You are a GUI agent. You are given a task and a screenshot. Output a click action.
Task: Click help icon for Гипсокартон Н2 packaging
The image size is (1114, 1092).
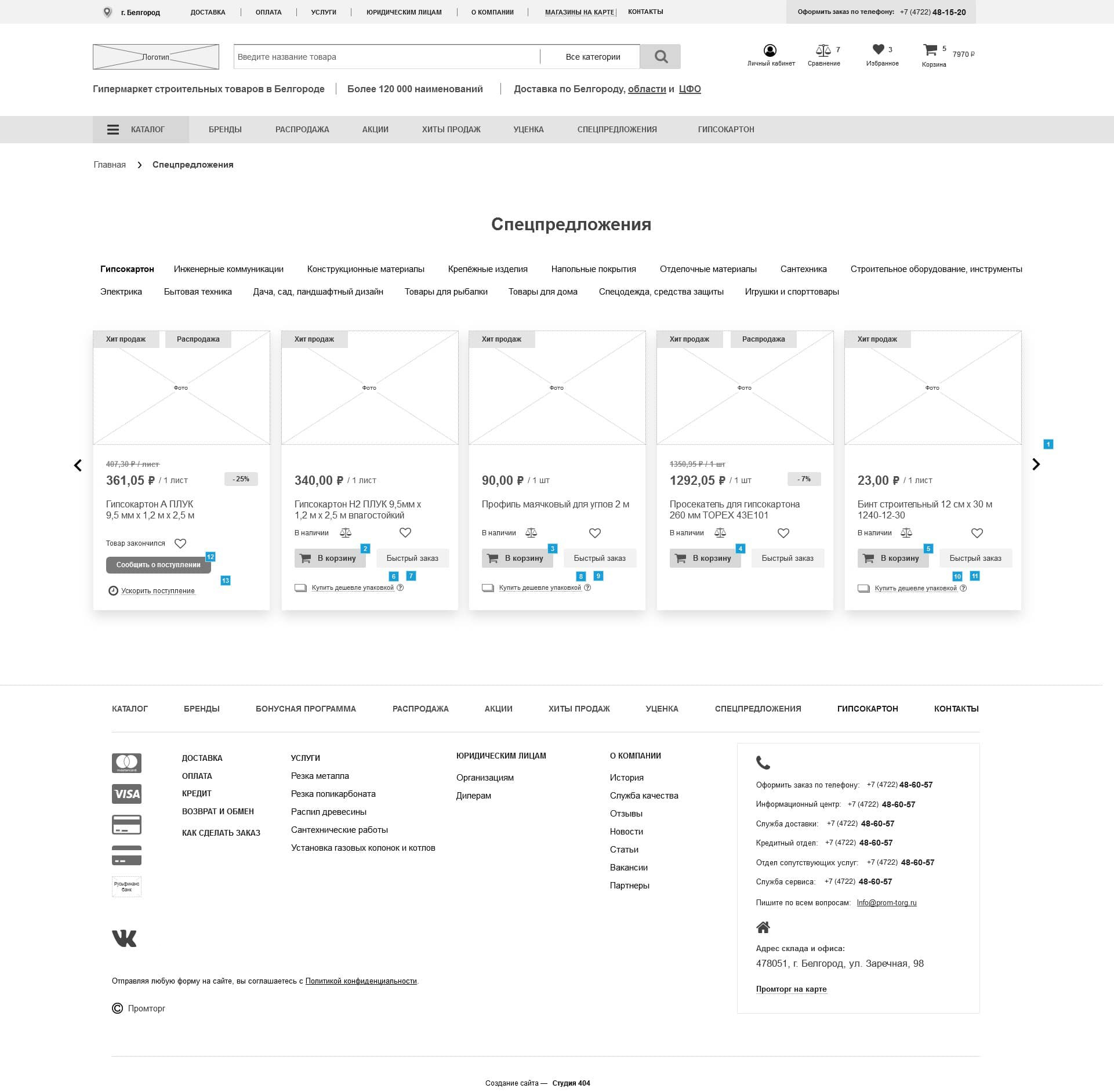pyautogui.click(x=400, y=587)
